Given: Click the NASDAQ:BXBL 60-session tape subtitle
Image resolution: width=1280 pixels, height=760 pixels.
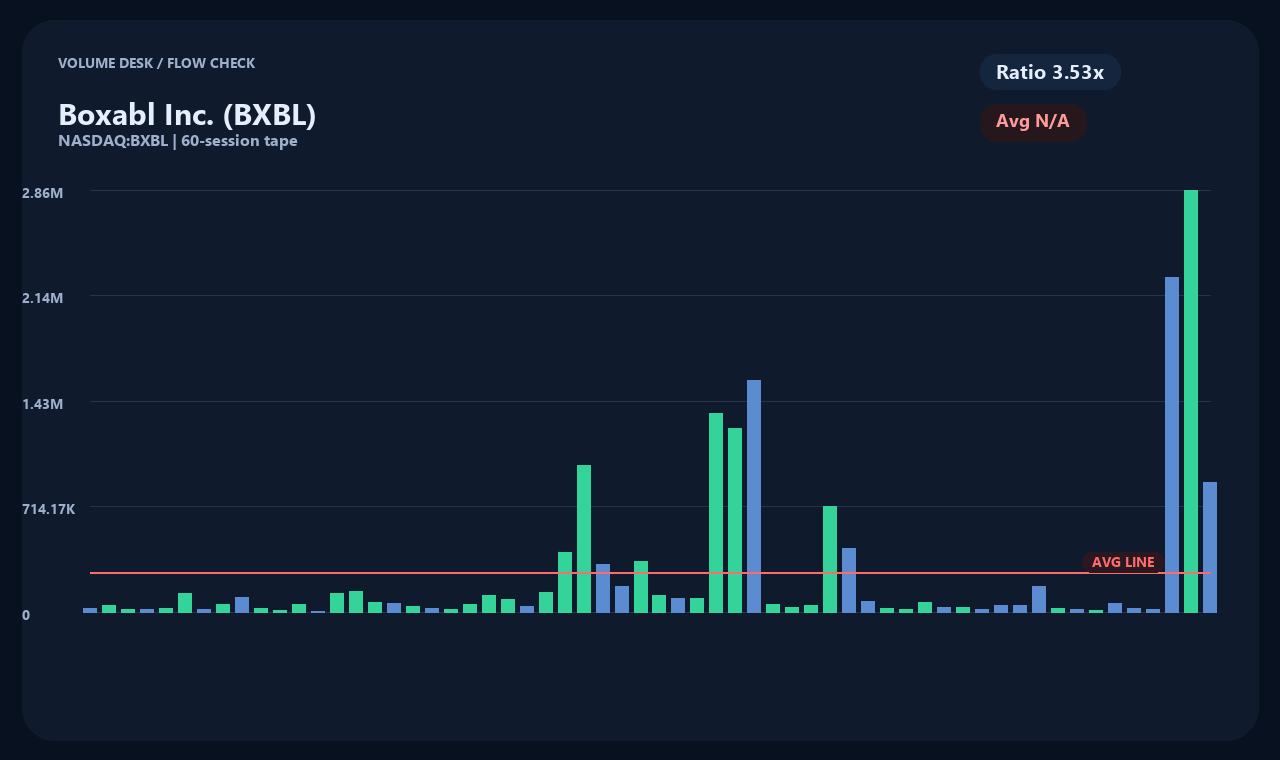Looking at the screenshot, I should click(x=178, y=141).
